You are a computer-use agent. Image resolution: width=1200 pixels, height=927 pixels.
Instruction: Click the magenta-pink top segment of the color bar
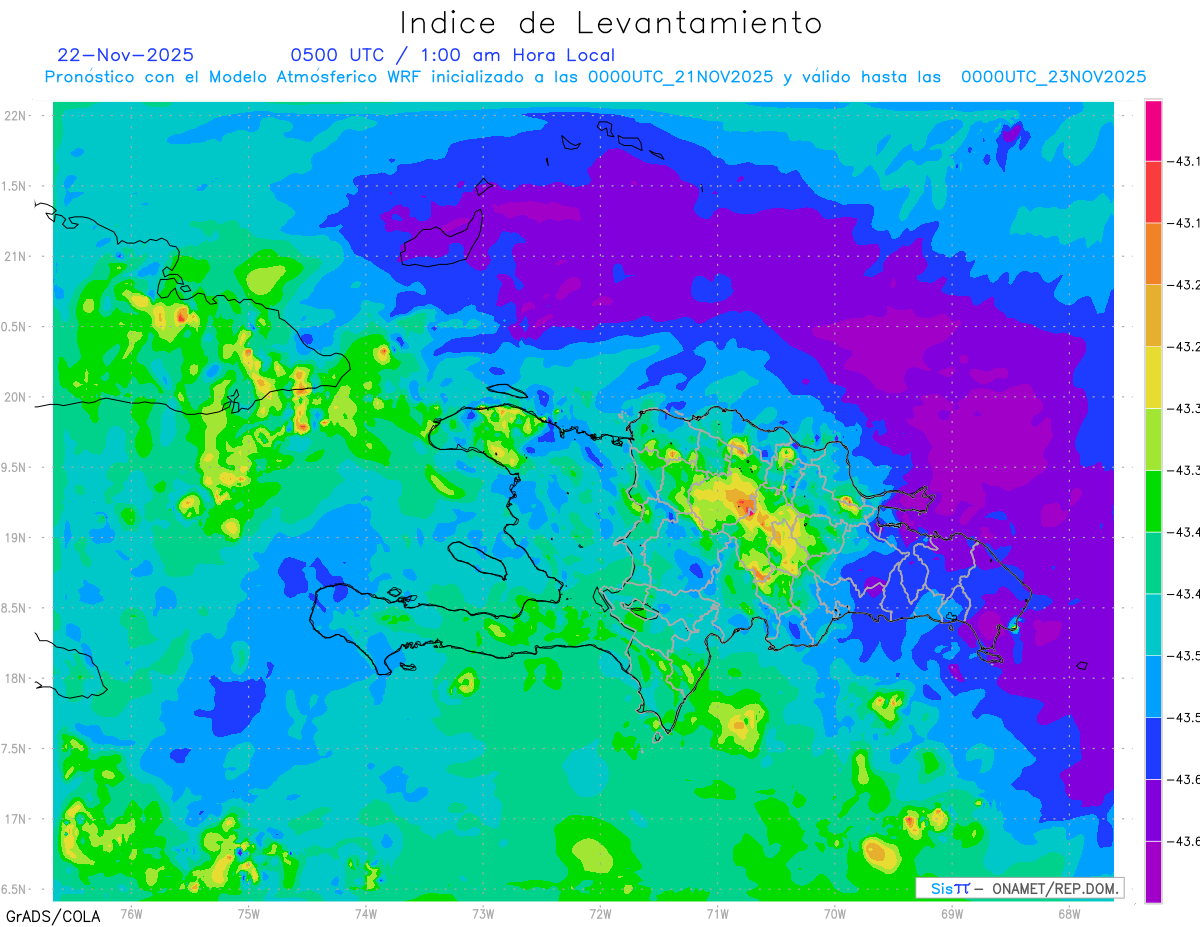[x=1153, y=130]
